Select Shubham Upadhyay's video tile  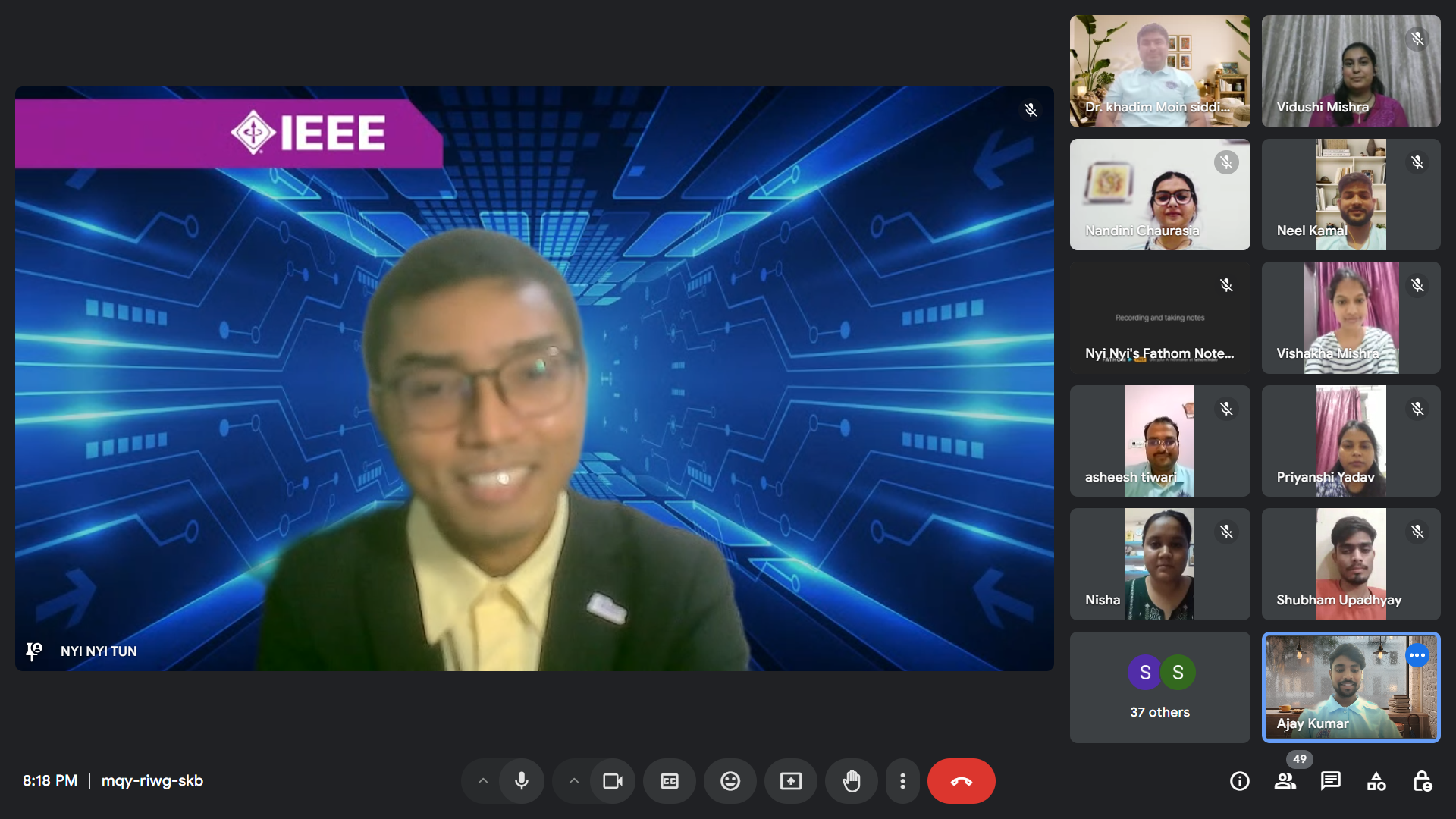(x=1351, y=564)
